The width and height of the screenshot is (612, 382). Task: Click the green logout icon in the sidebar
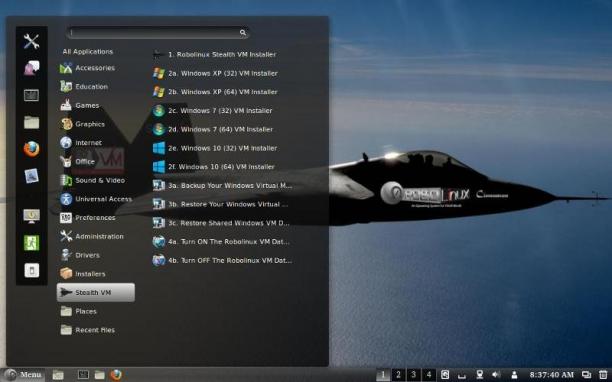[31, 243]
